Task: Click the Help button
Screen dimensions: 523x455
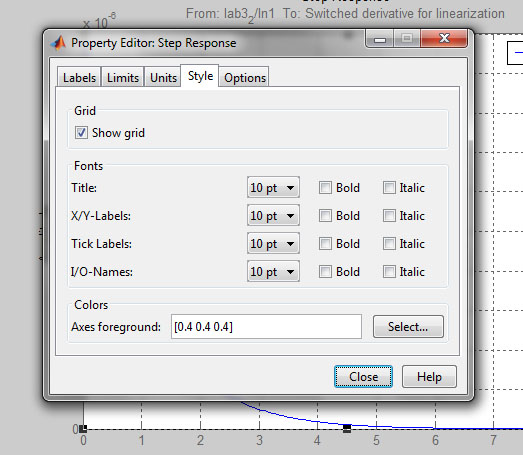Action: point(429,377)
